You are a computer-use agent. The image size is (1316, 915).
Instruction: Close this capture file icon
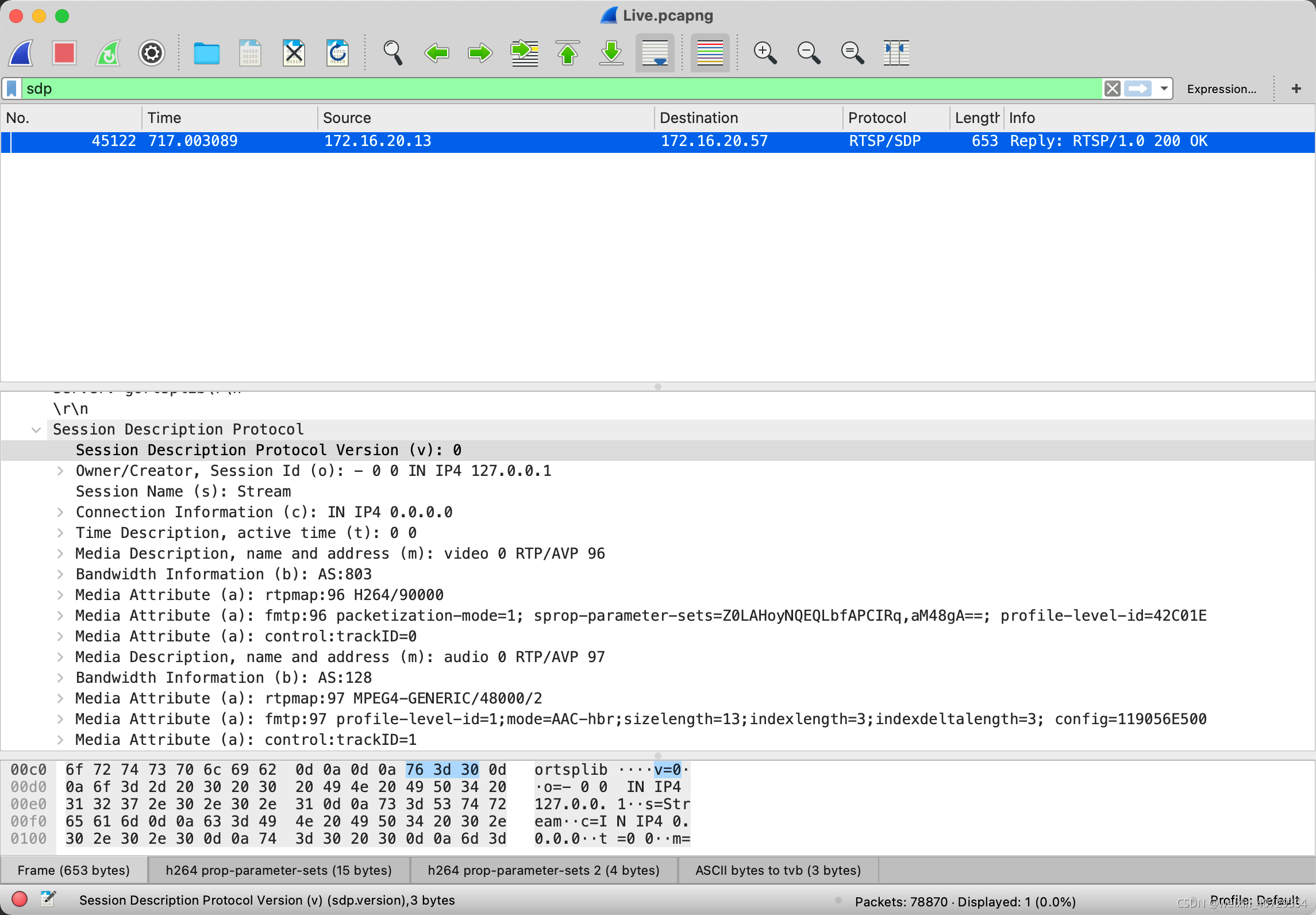click(294, 53)
